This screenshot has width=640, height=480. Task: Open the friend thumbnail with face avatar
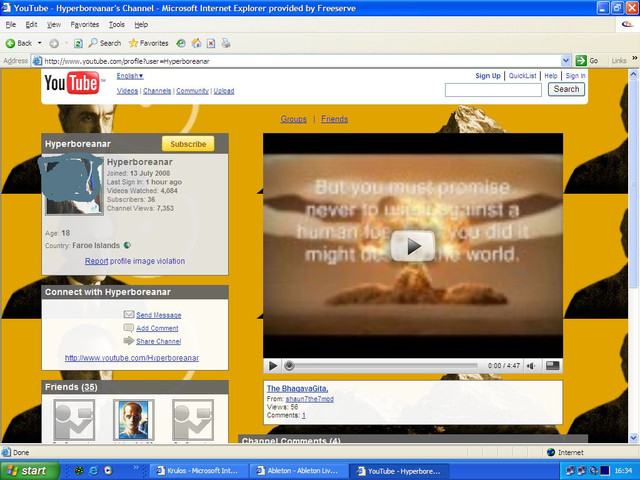point(133,420)
